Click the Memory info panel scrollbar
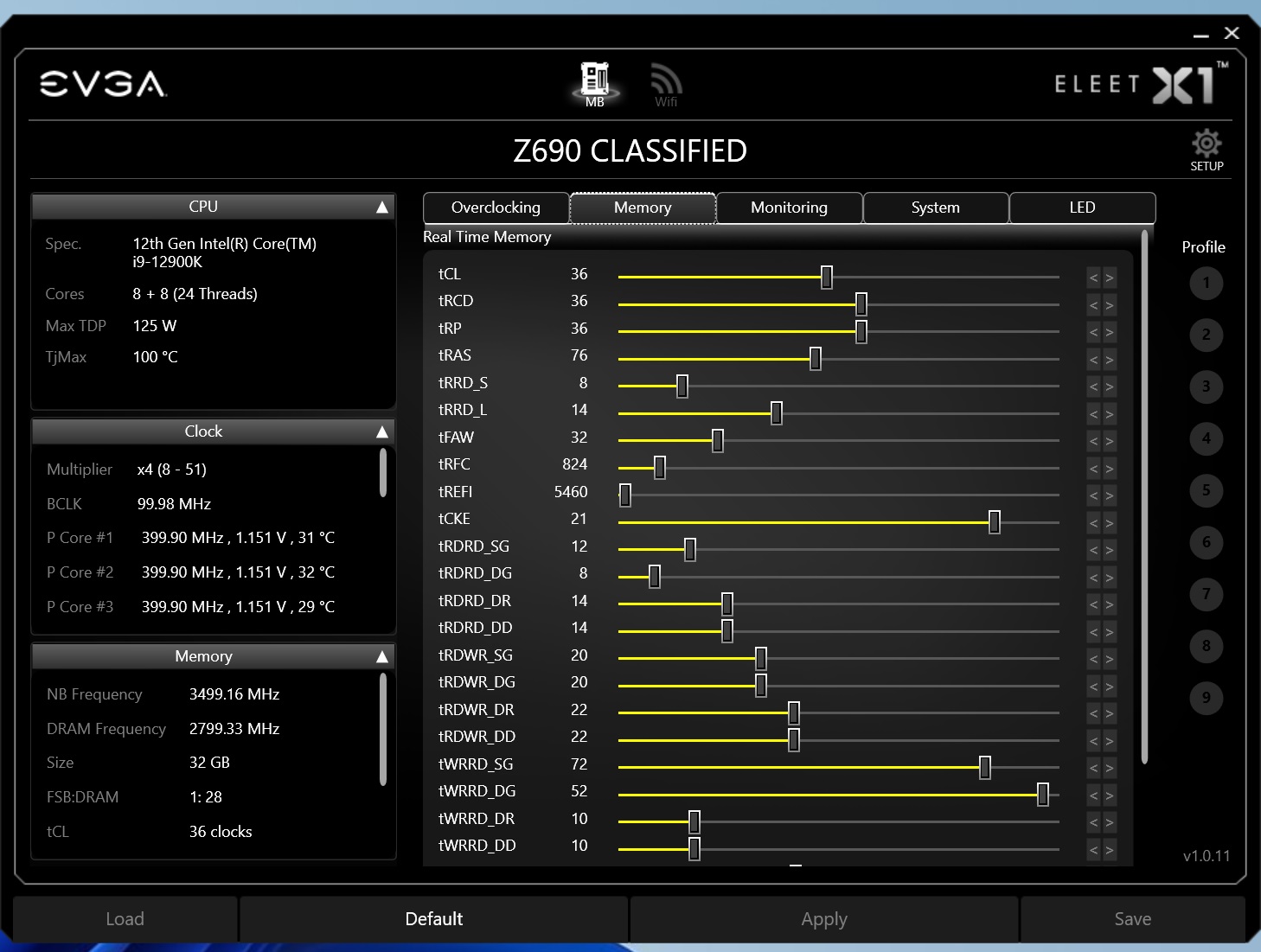The height and width of the screenshot is (952, 1261). [x=383, y=731]
